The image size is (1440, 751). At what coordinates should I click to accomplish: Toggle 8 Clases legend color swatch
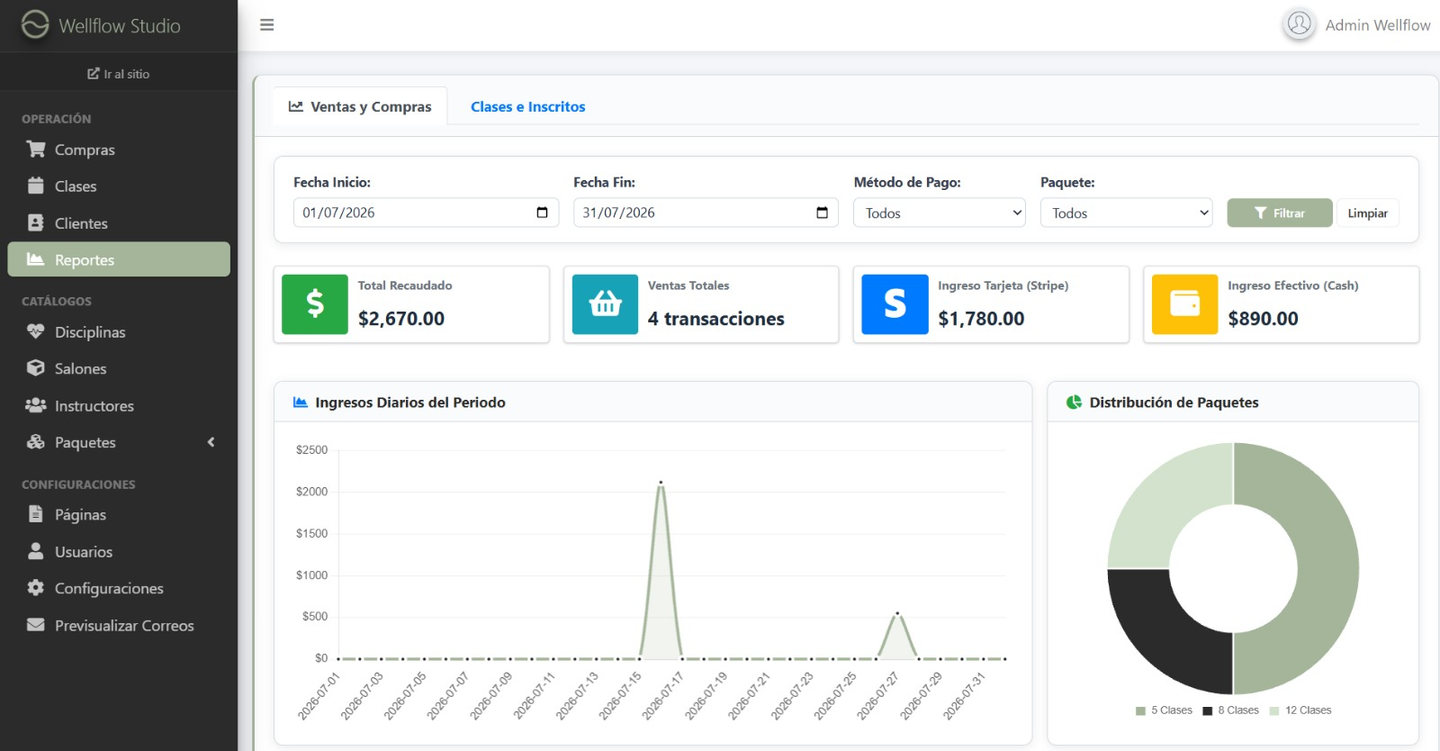click(x=1207, y=711)
